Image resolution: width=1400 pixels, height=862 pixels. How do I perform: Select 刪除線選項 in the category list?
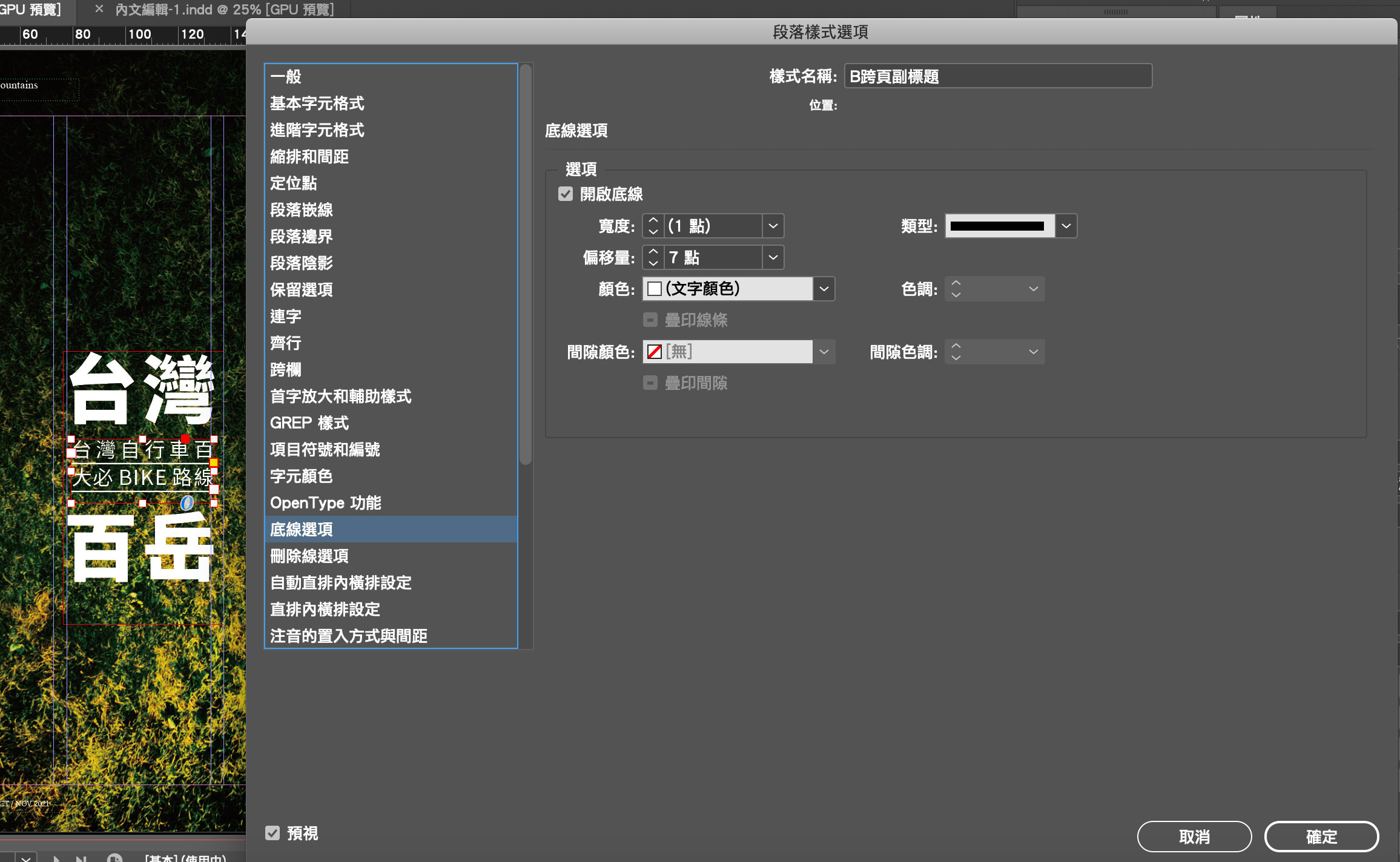point(309,556)
